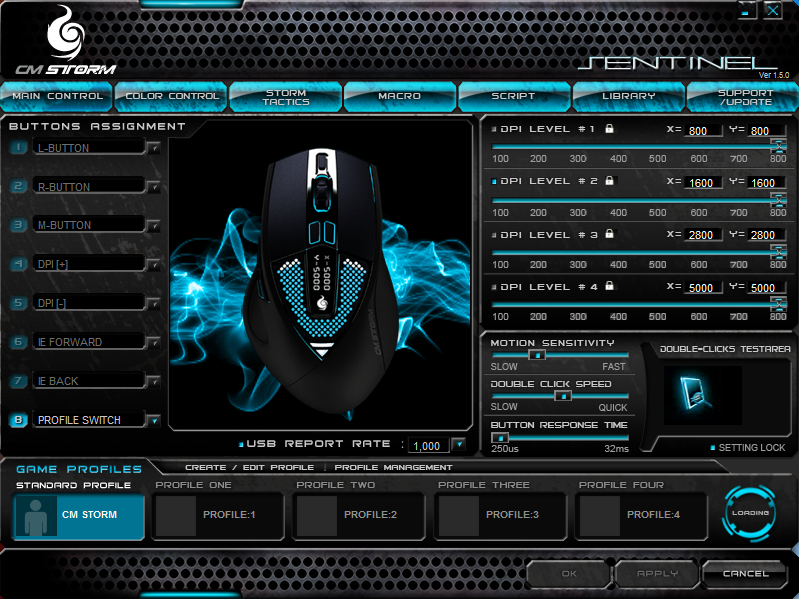799x599 pixels.
Task: Click the lock icon for DPI Level #4
Action: click(x=609, y=286)
